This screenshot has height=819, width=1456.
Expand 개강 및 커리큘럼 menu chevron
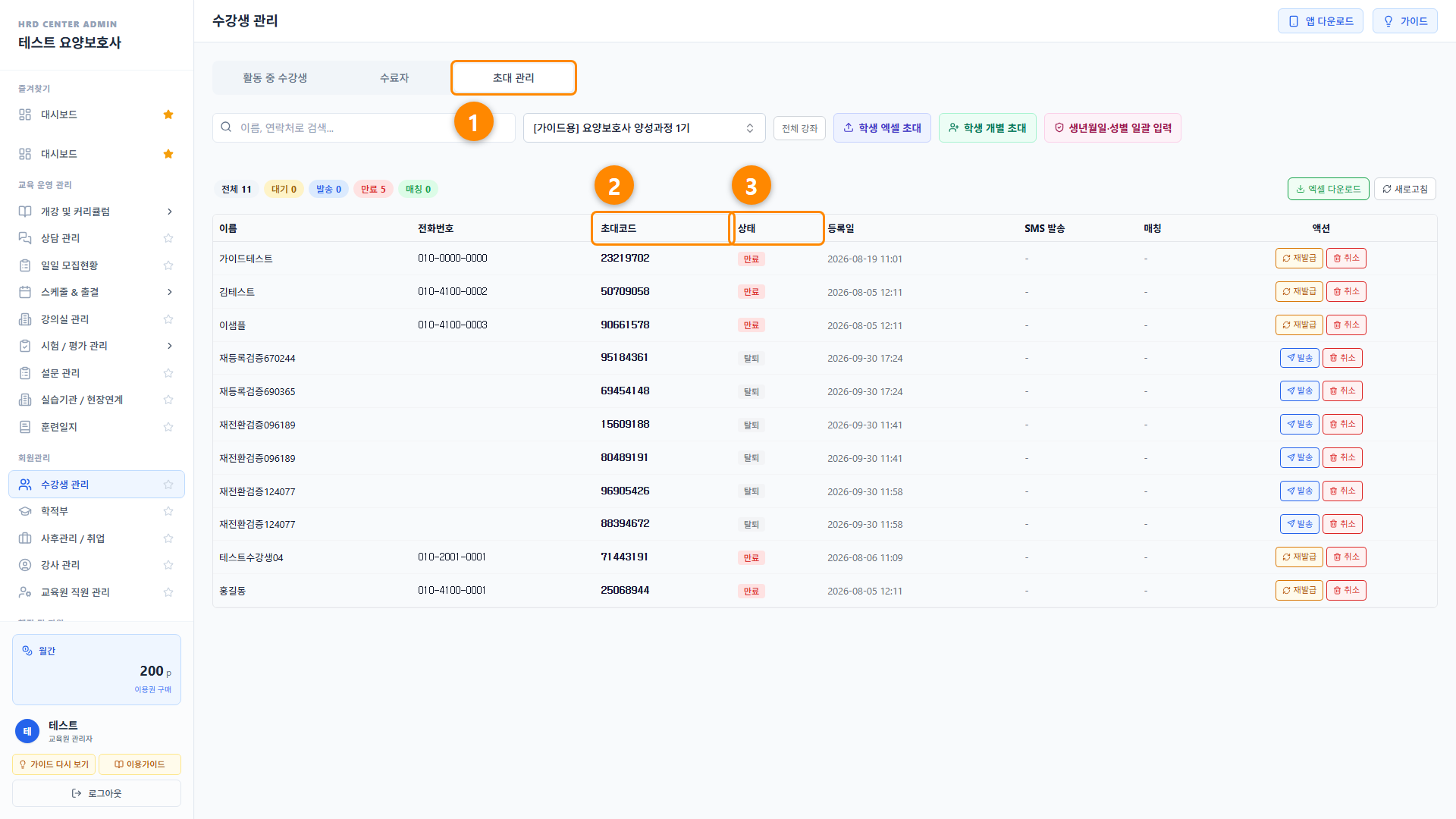169,212
